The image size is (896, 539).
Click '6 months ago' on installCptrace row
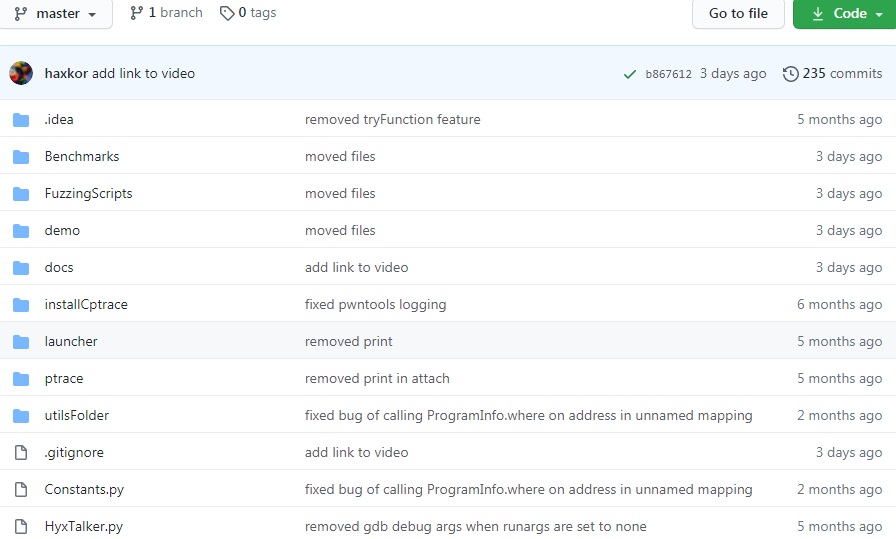839,304
